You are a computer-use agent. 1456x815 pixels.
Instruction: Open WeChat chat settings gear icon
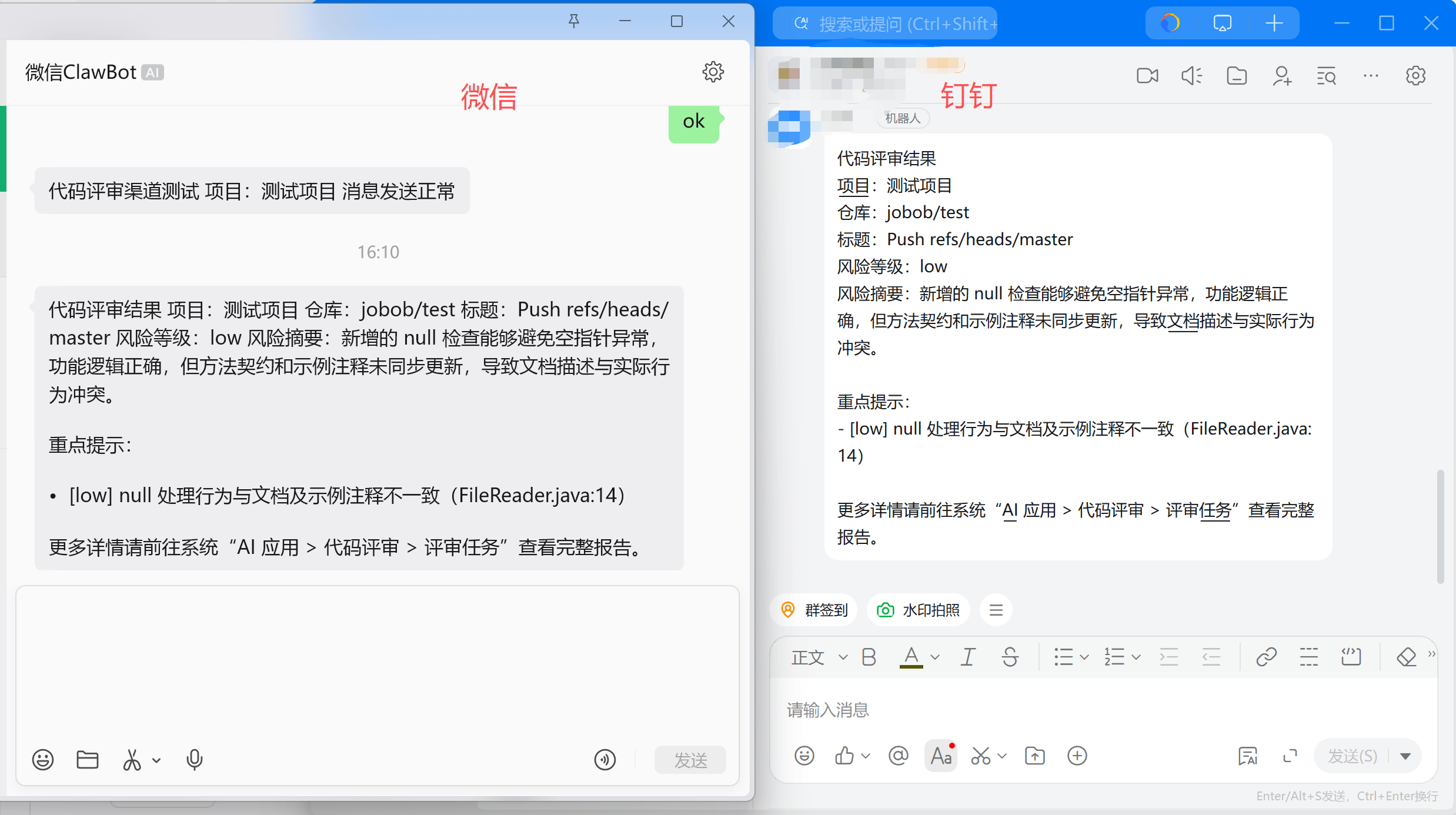click(713, 72)
